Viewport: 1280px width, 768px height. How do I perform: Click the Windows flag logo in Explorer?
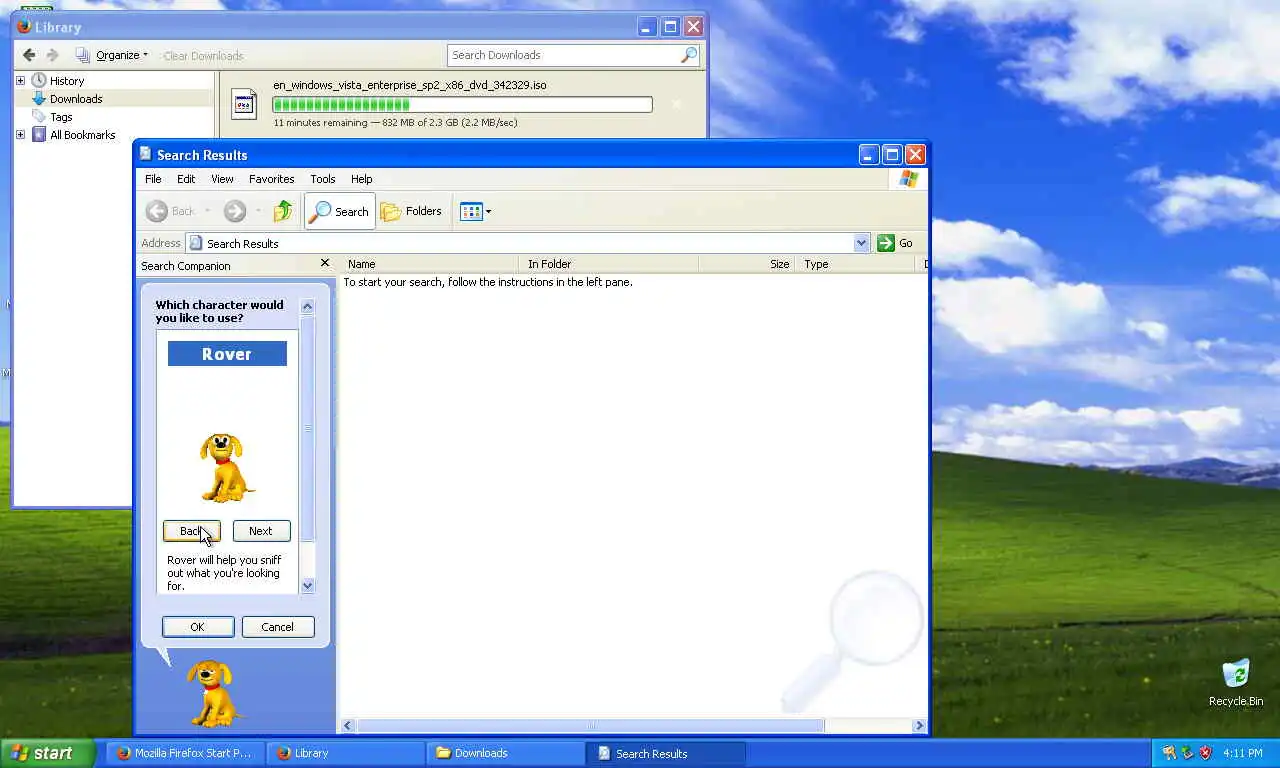(x=909, y=179)
